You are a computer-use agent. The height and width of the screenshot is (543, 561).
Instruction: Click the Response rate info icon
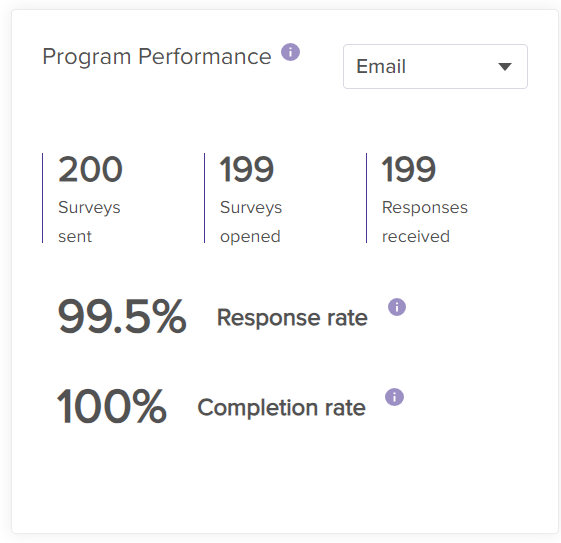click(x=397, y=307)
